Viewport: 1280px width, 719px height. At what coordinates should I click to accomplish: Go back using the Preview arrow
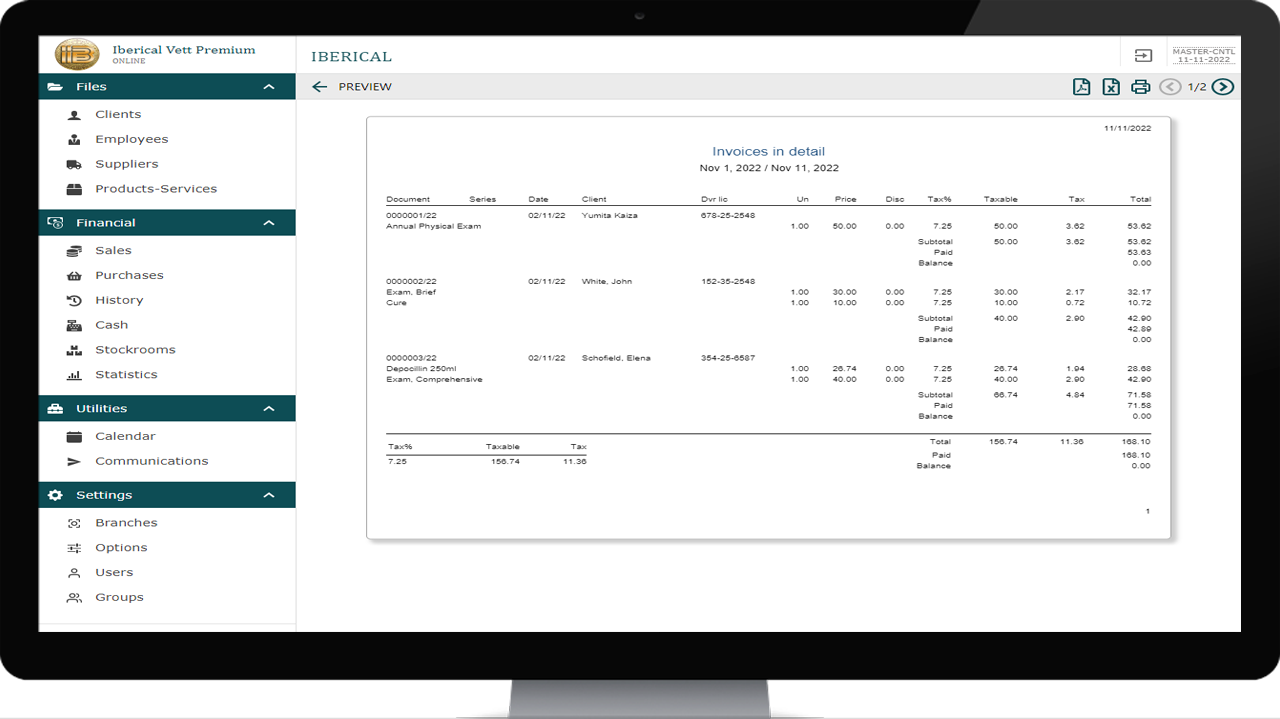click(320, 87)
